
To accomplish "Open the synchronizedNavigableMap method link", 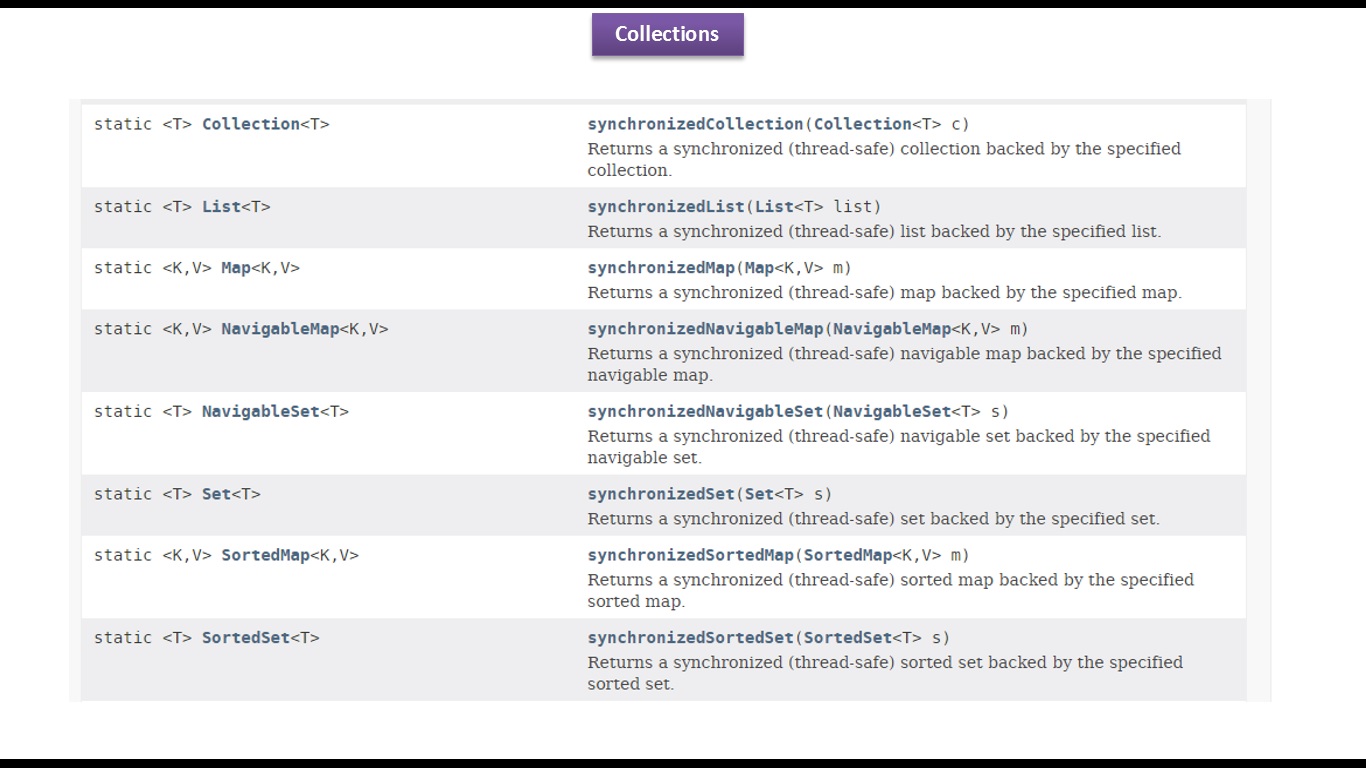I will (705, 329).
